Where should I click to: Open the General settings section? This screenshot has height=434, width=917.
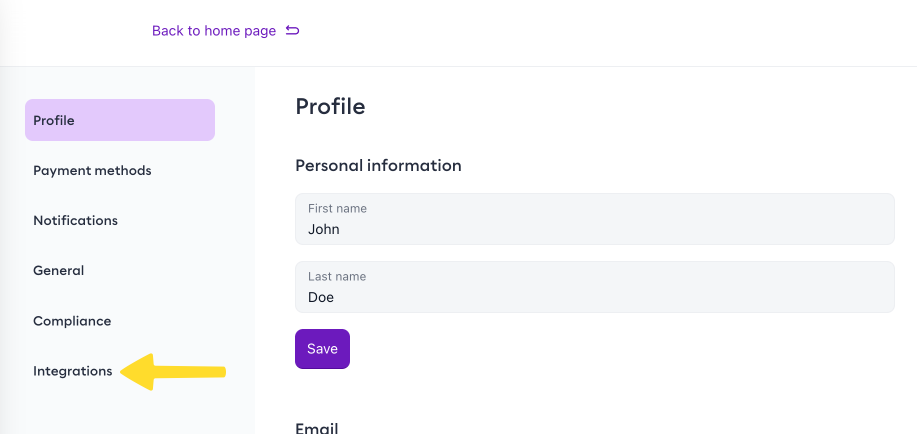click(59, 271)
